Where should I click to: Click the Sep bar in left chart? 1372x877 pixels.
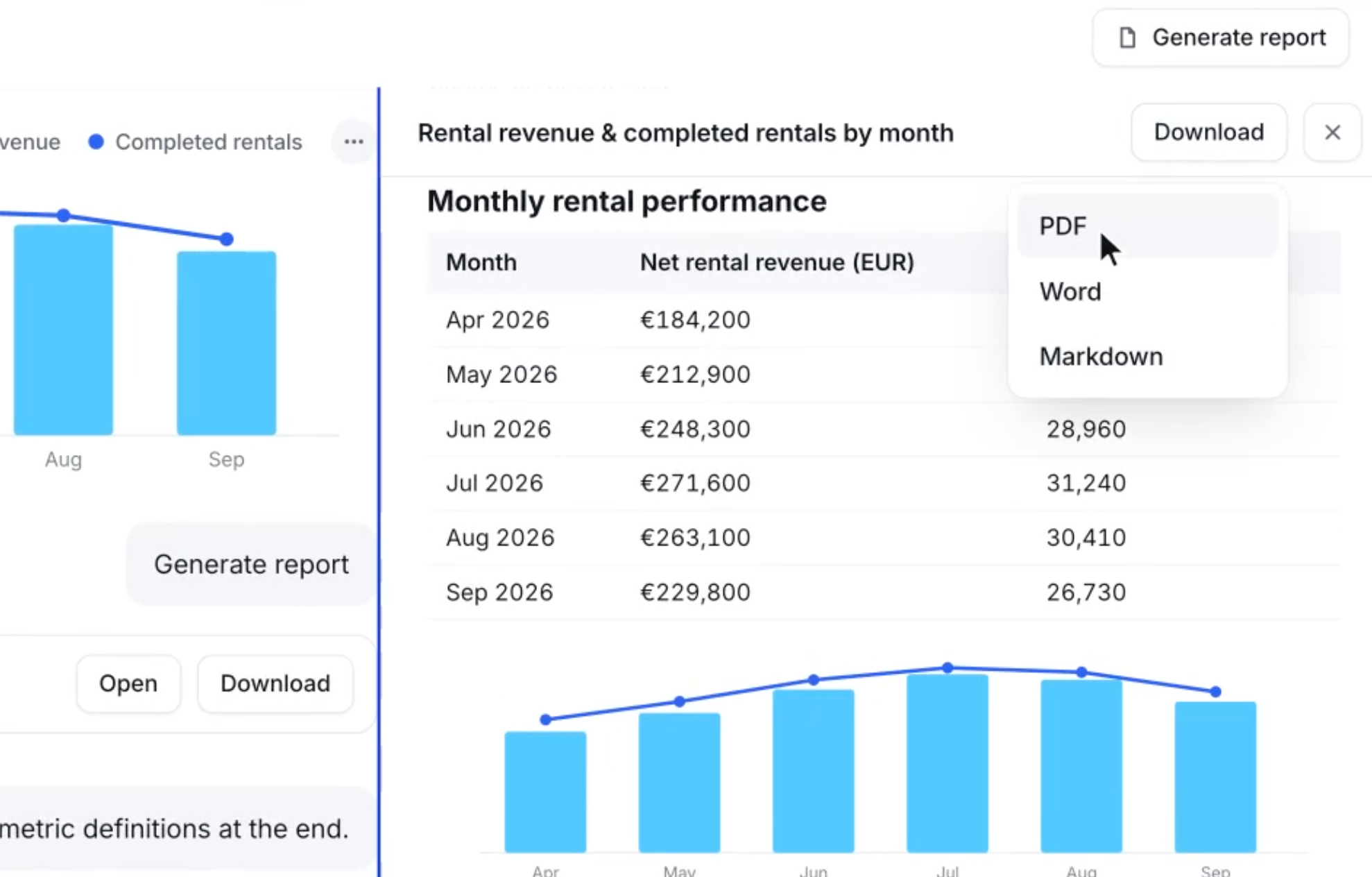[x=226, y=343]
